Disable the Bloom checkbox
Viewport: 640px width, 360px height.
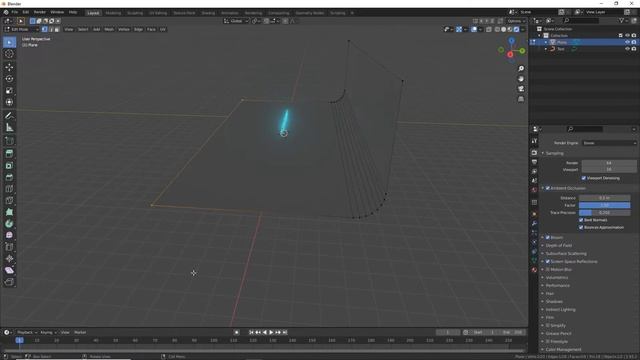click(x=548, y=238)
